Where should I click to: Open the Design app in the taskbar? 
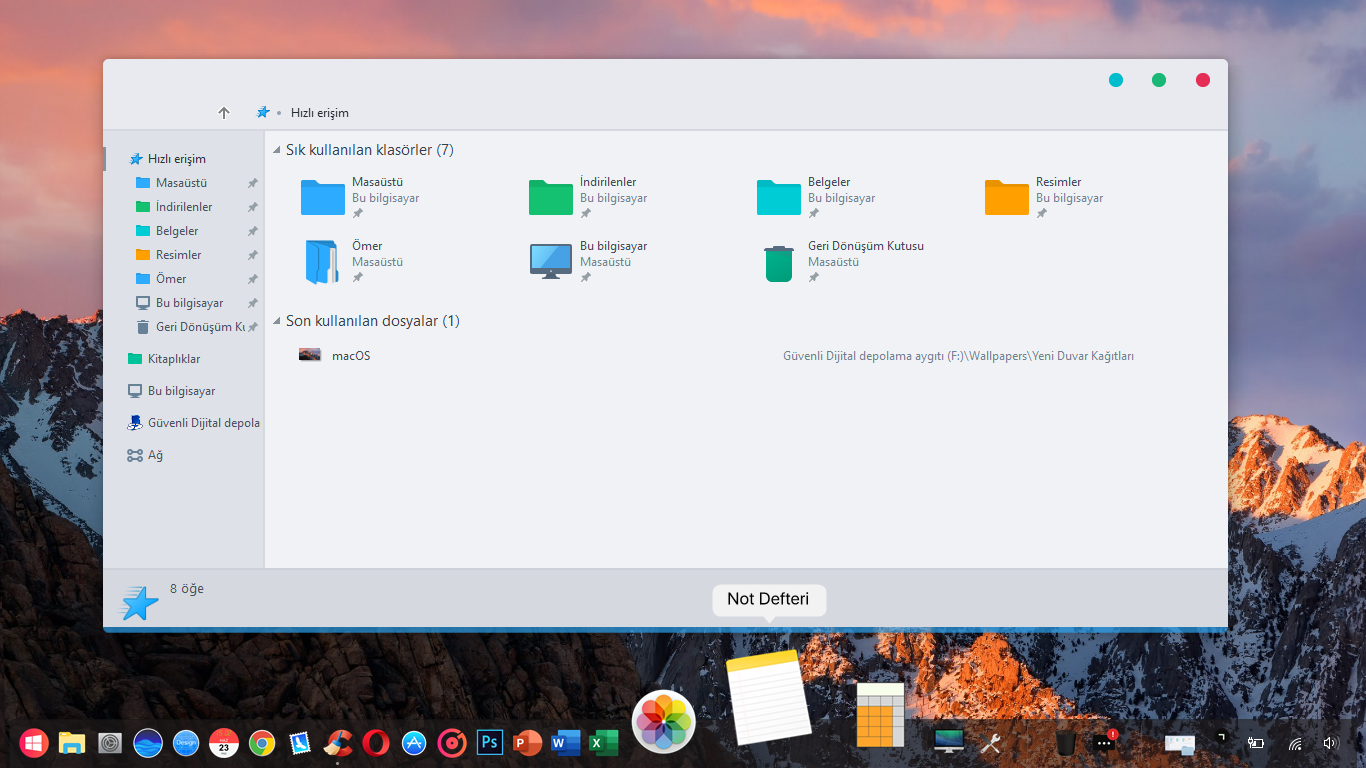pos(186,743)
